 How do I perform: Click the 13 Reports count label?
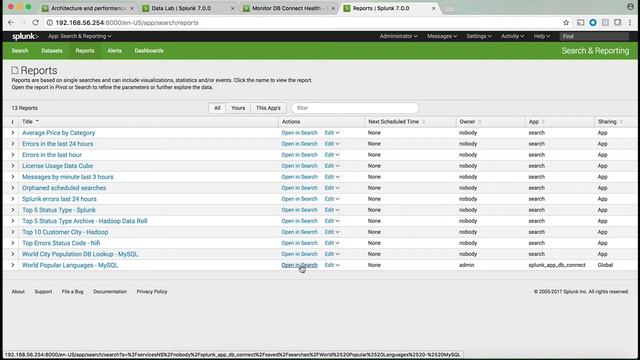(24, 108)
